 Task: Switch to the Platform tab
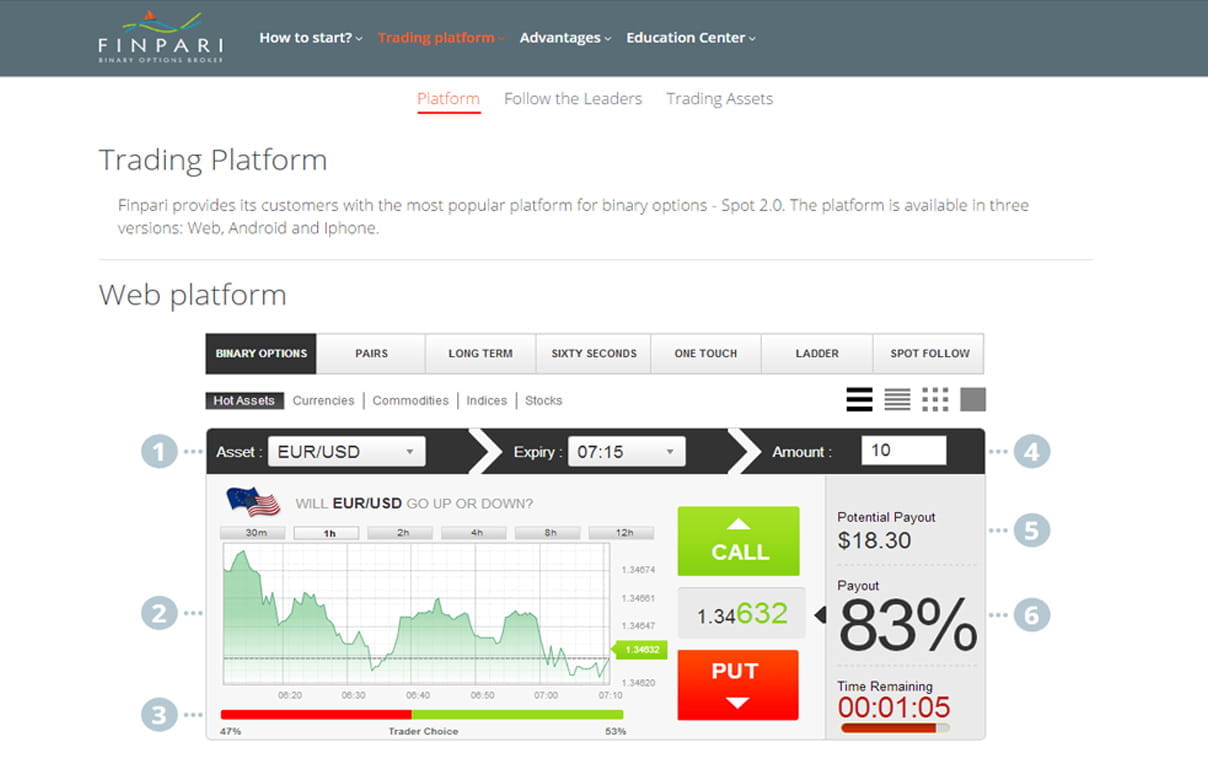(448, 99)
